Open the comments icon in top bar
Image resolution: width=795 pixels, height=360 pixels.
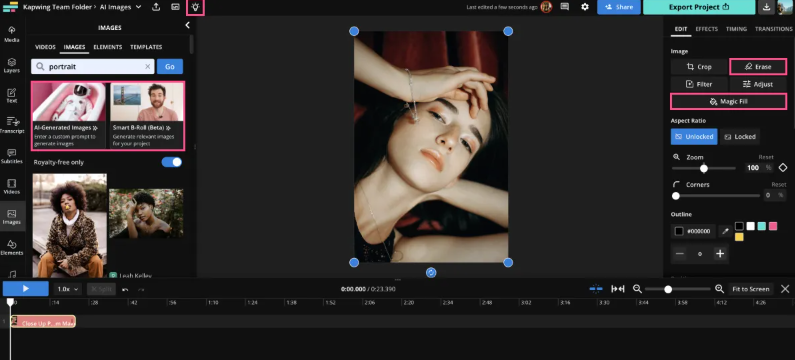tap(564, 7)
